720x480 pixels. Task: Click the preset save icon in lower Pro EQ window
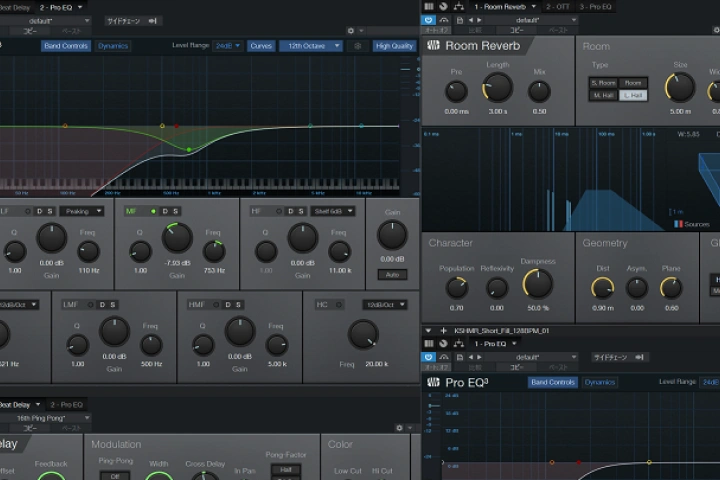point(460,357)
